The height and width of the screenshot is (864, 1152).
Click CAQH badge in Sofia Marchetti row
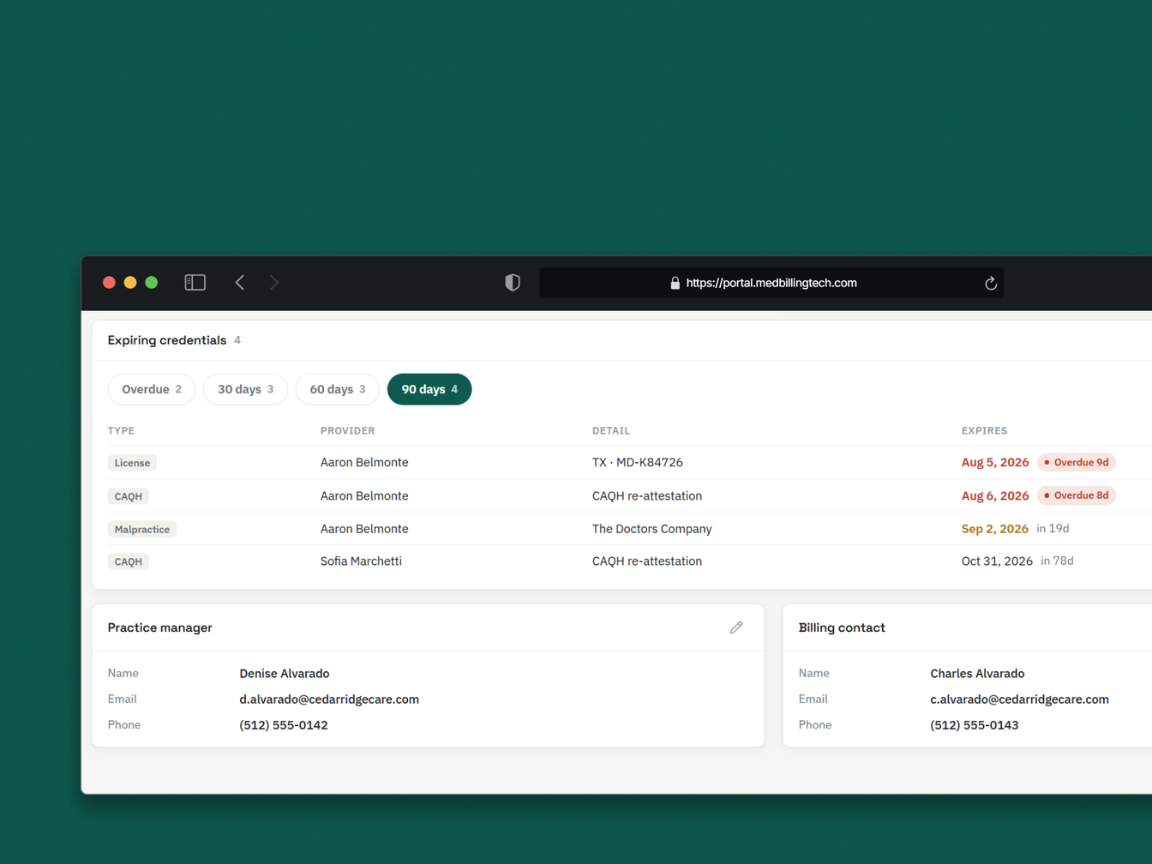[128, 561]
